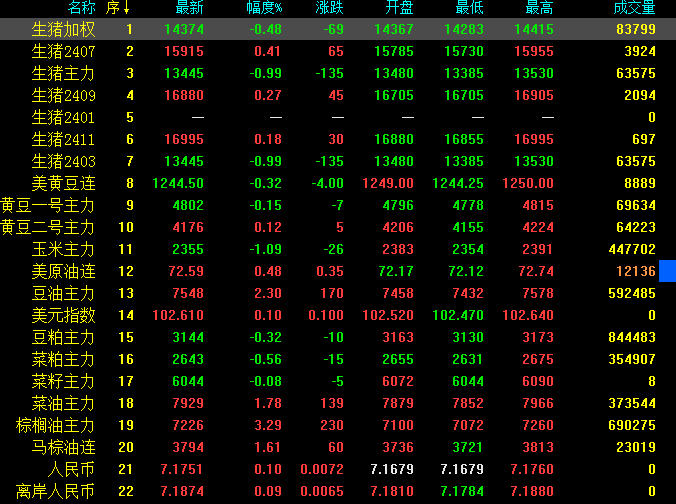
Task: Select the 离岸人民币 row name
Action: tap(56, 491)
